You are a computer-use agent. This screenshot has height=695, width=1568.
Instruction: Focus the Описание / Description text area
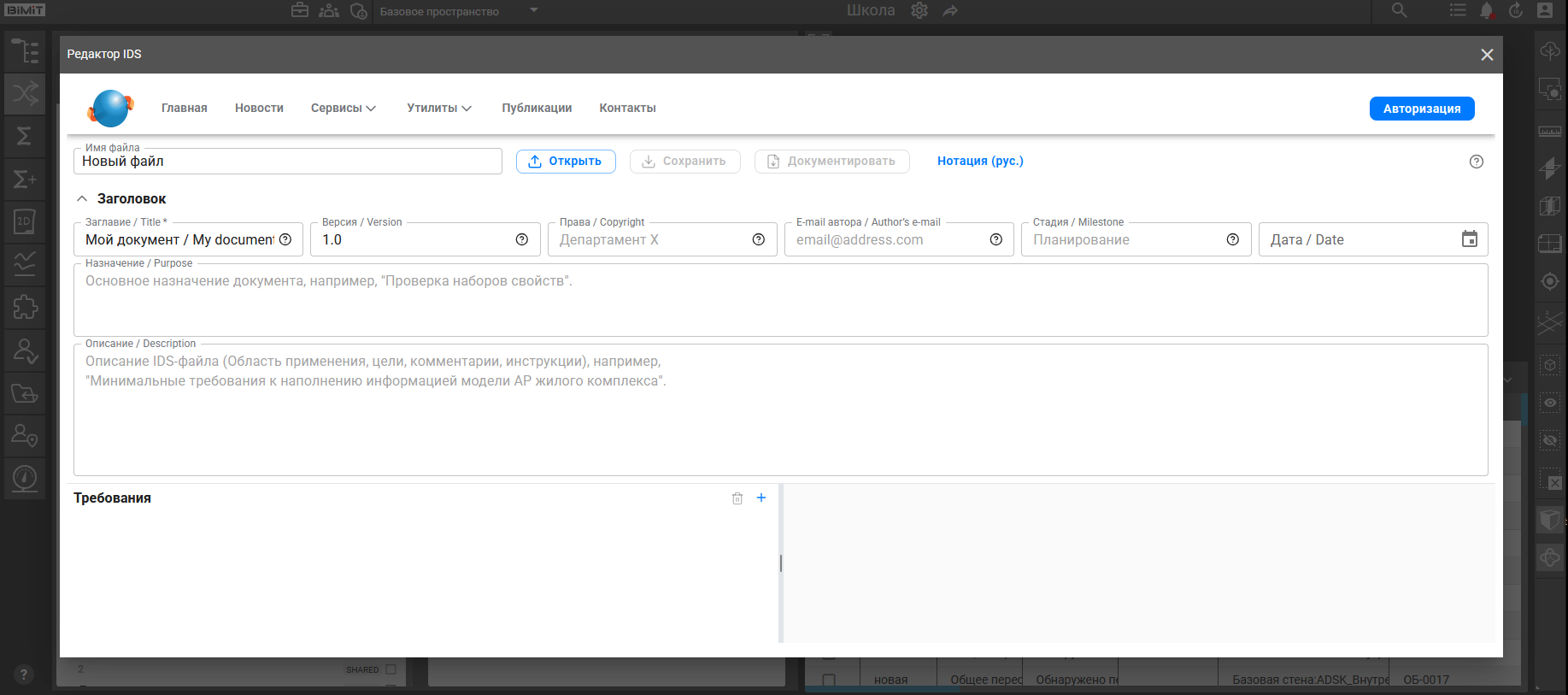pyautogui.click(x=781, y=410)
